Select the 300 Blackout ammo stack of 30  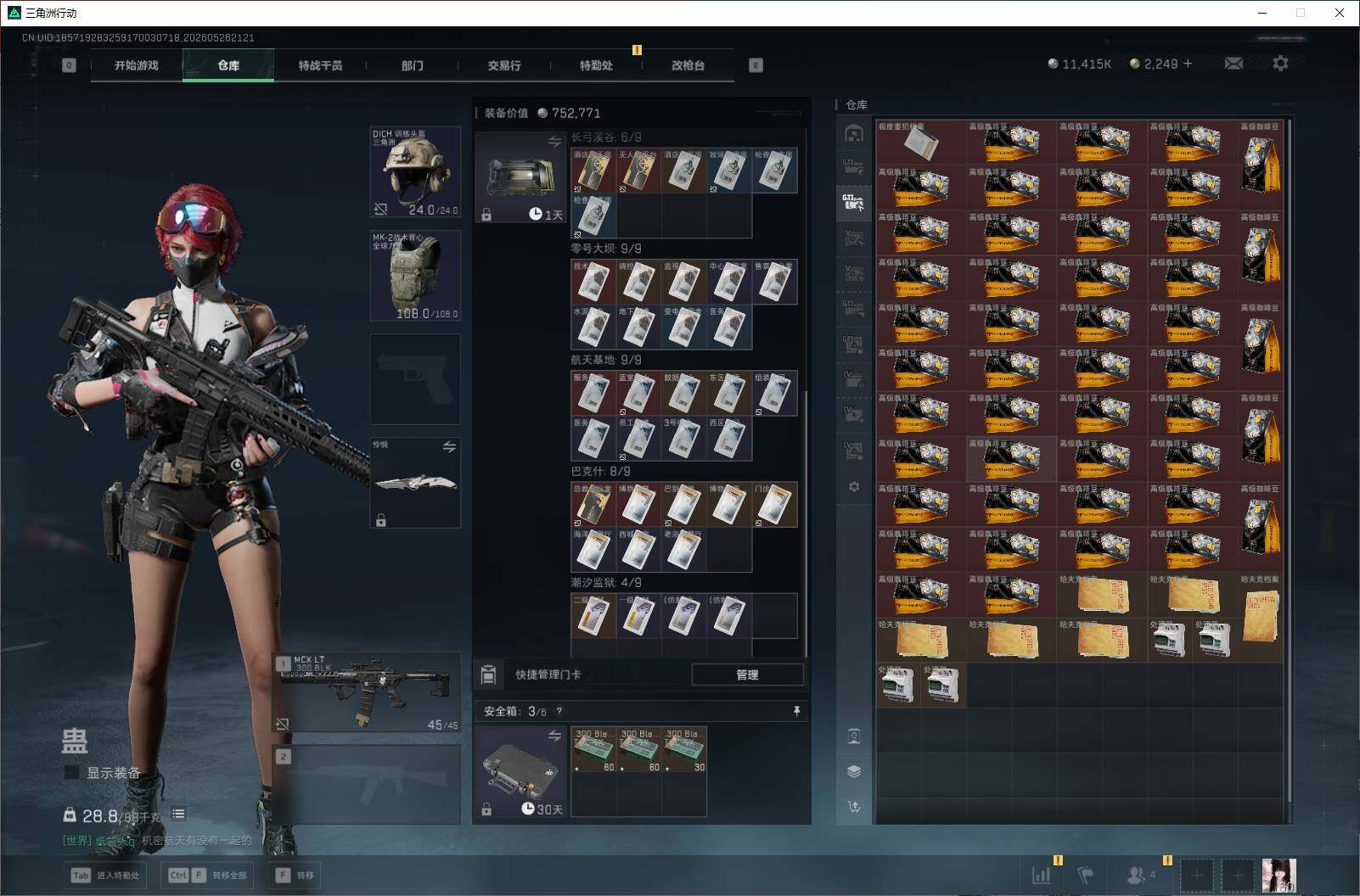tap(683, 749)
